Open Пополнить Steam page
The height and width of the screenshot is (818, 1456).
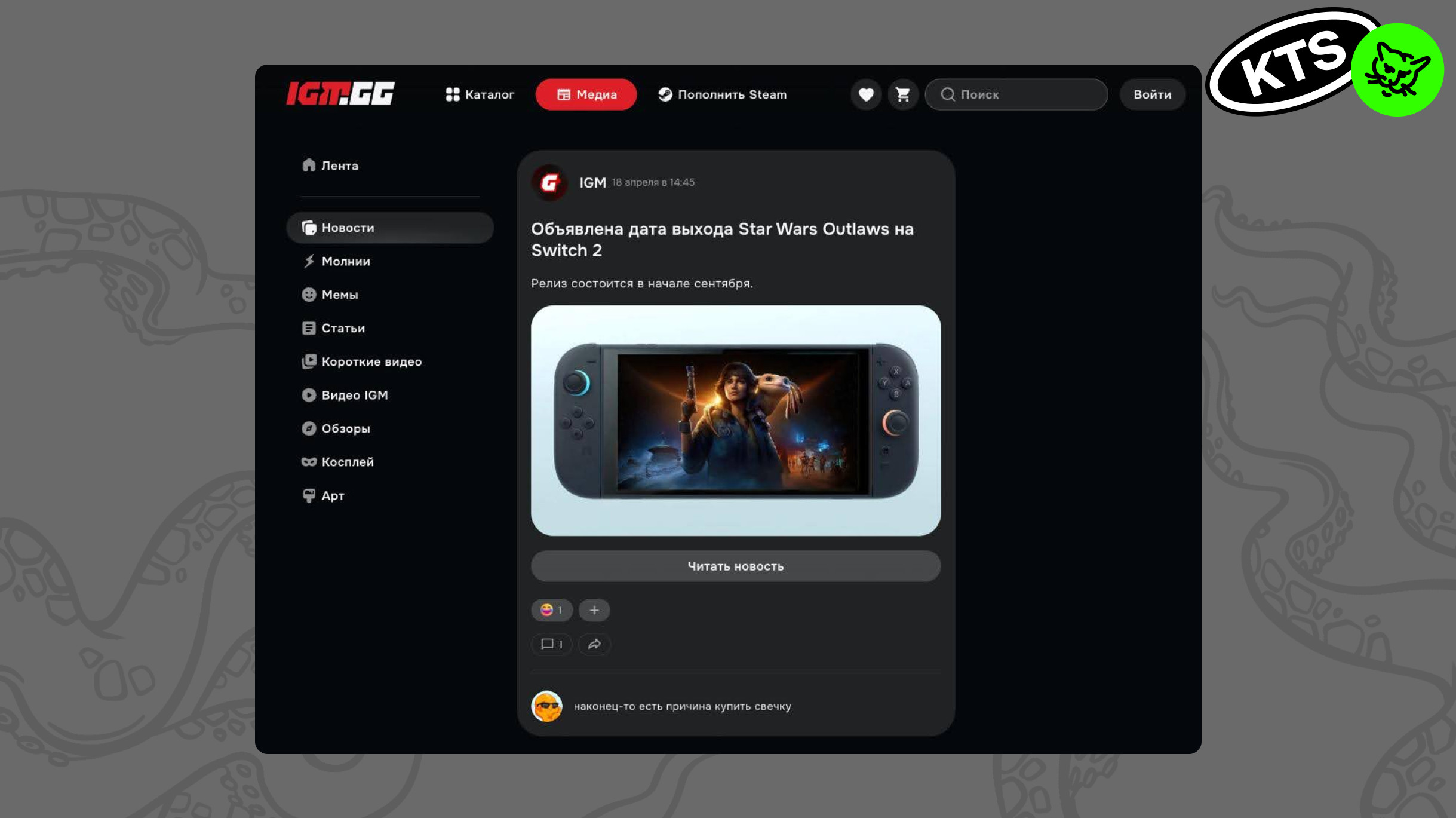[x=723, y=94]
